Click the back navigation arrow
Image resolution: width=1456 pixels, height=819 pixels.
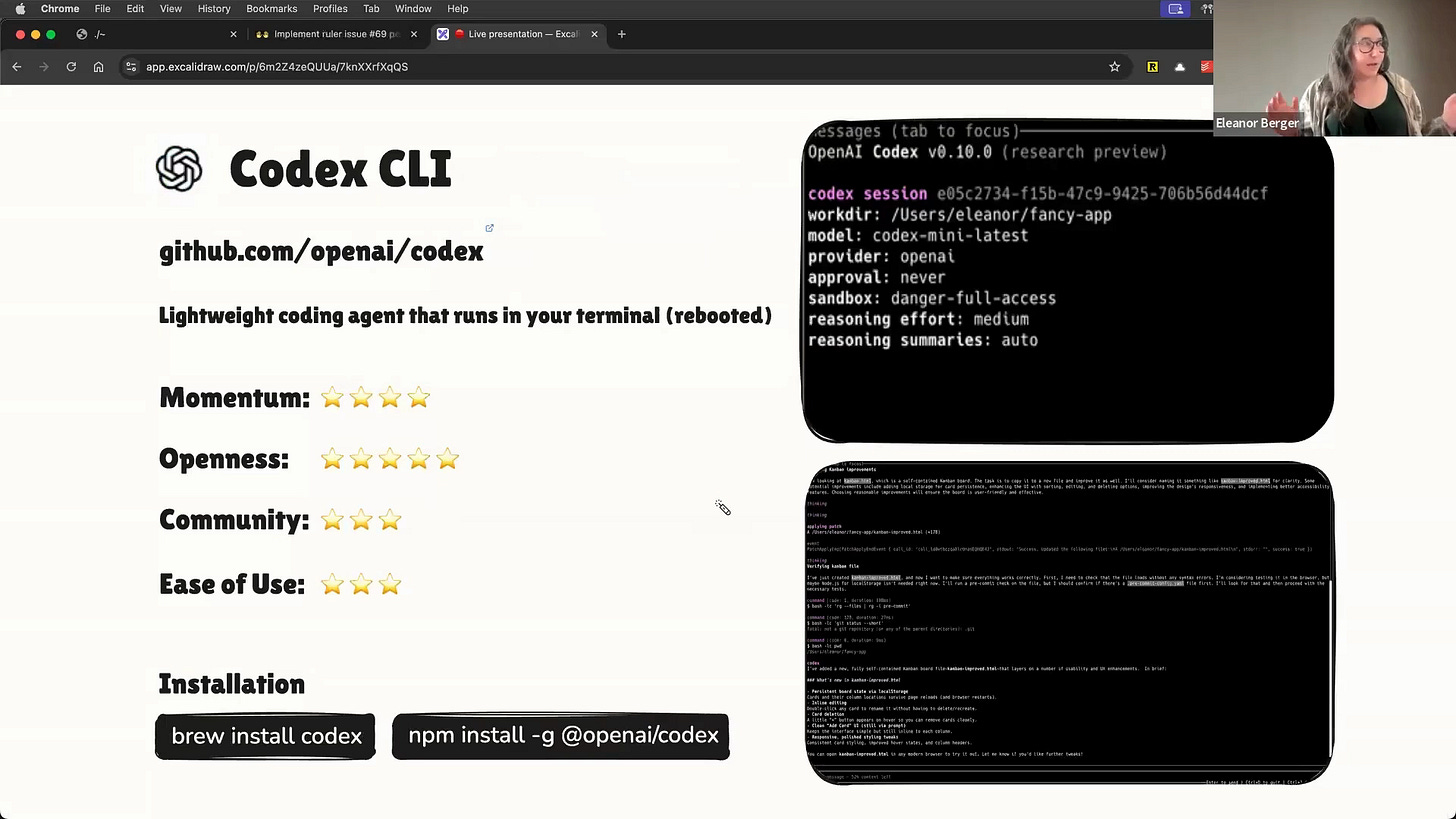16,66
